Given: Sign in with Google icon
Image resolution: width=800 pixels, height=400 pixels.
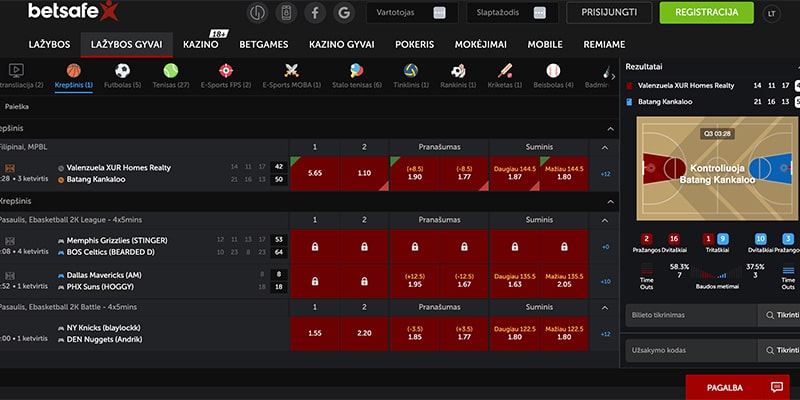Looking at the screenshot, I should [344, 13].
